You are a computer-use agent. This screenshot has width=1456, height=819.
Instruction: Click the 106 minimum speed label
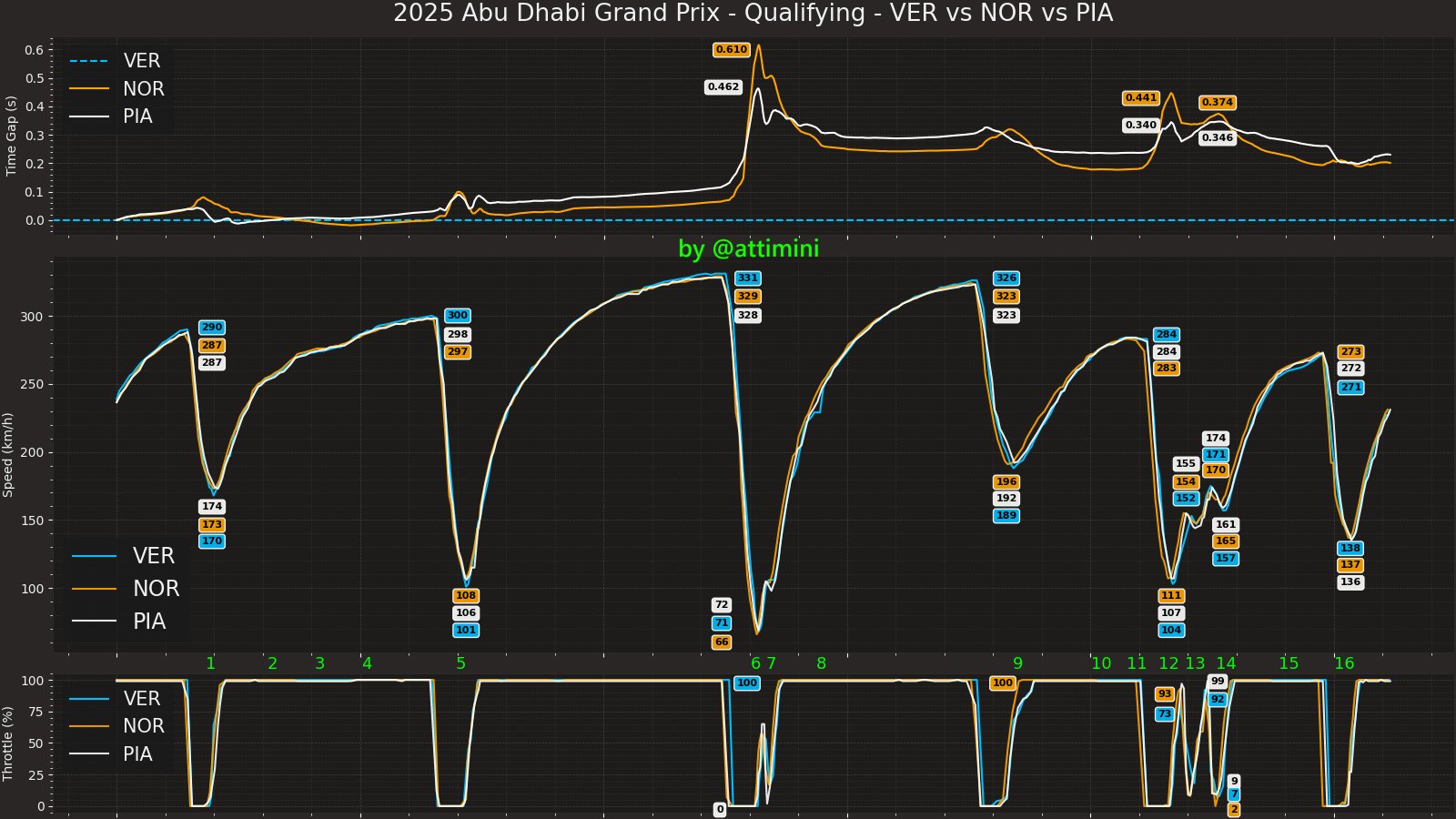coord(466,613)
